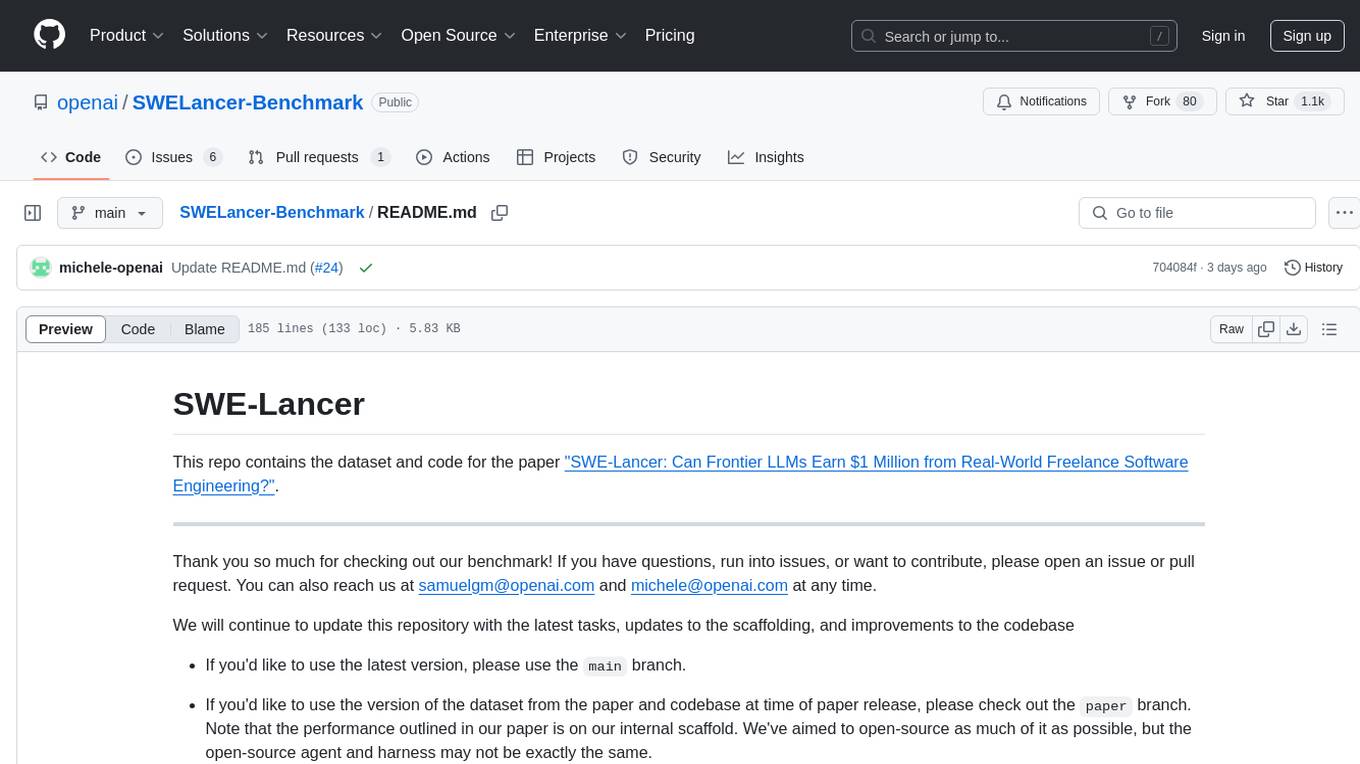
Task: Open the Issues tab
Action: [x=172, y=157]
